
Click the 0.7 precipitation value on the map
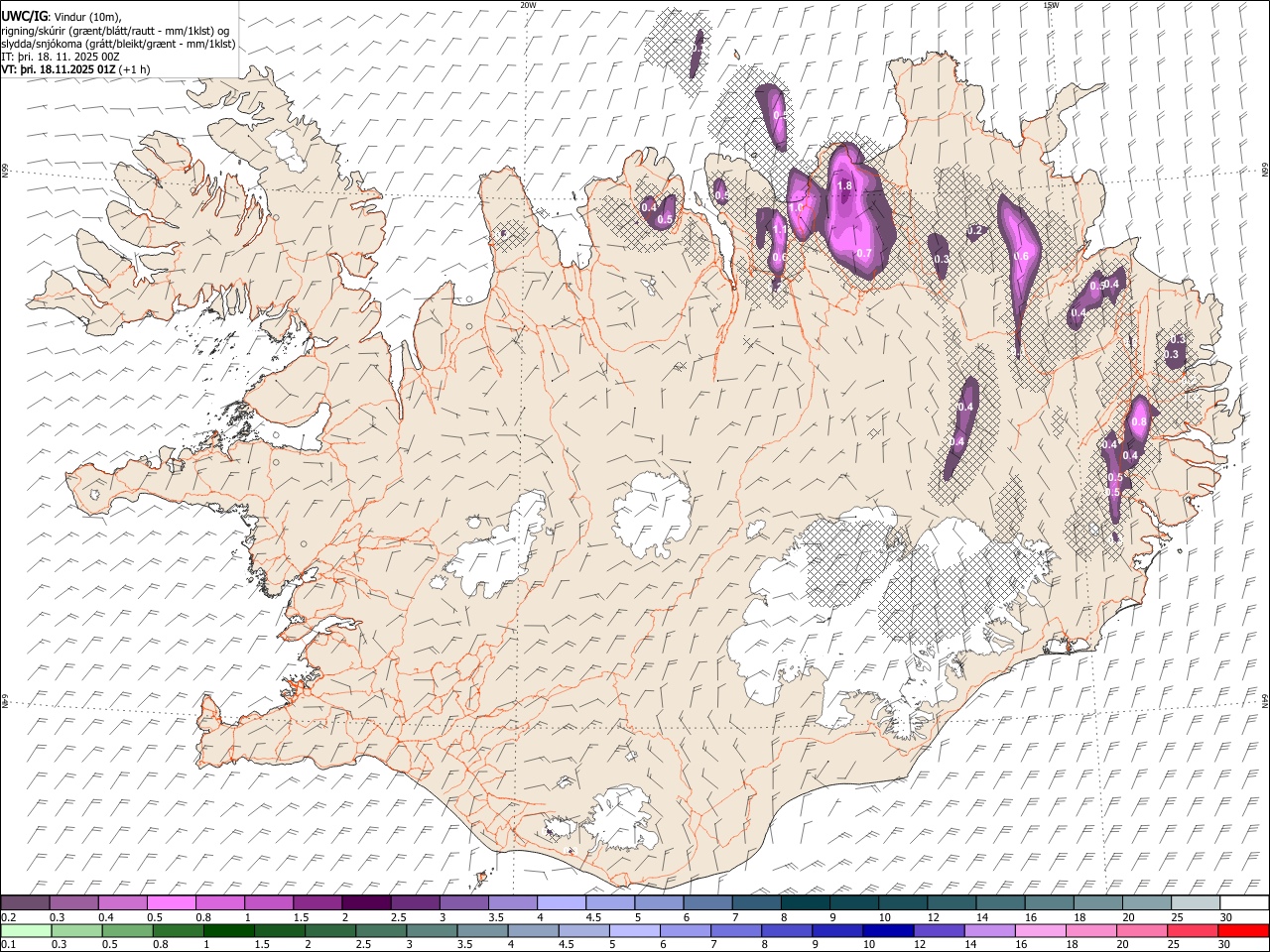[x=863, y=253]
